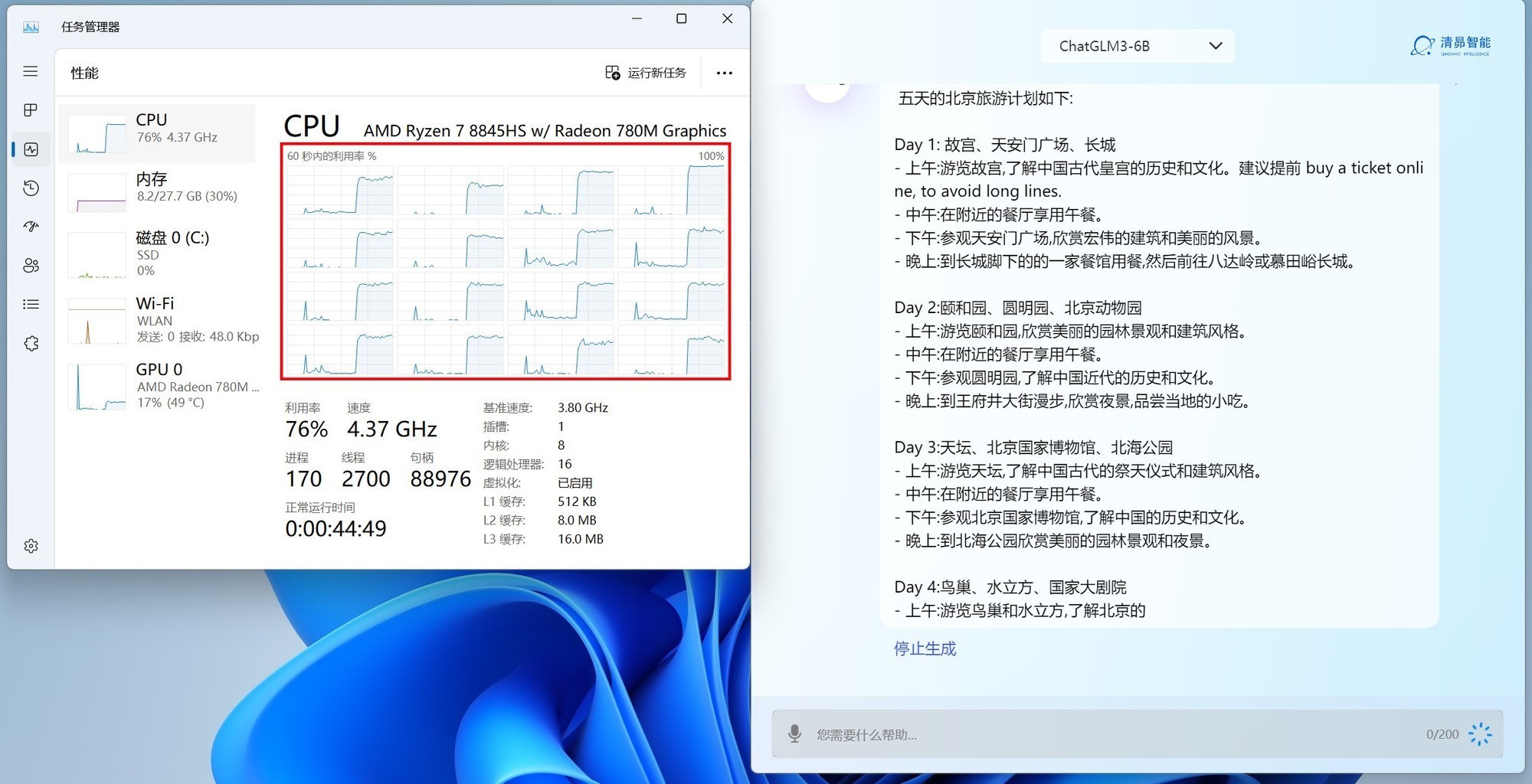Click the CPU logical processor graphs area
This screenshot has width=1532, height=784.
tap(506, 261)
